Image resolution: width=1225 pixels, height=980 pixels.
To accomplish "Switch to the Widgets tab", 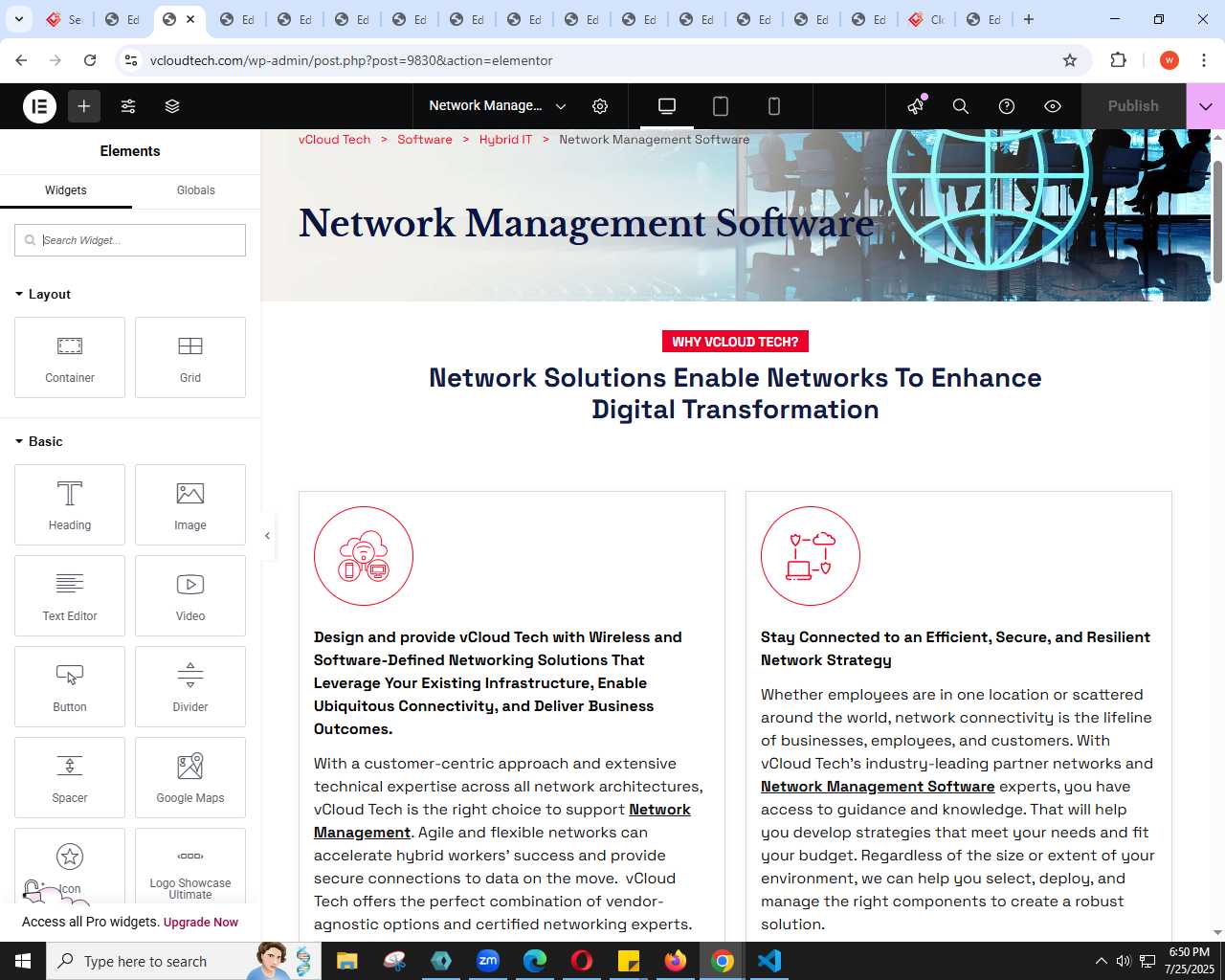I will point(66,190).
